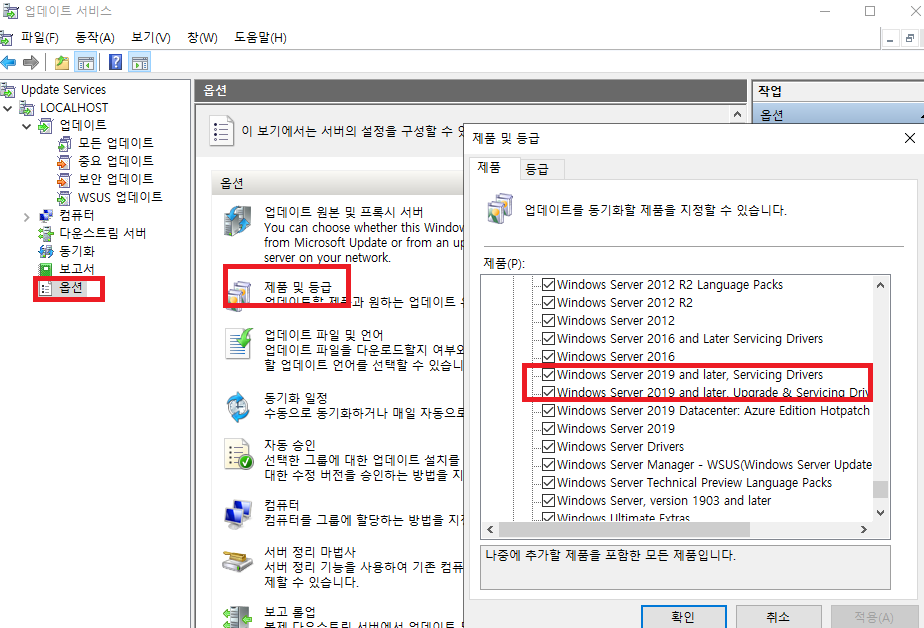Toggle the Show/Hide action pane icon

[140, 62]
